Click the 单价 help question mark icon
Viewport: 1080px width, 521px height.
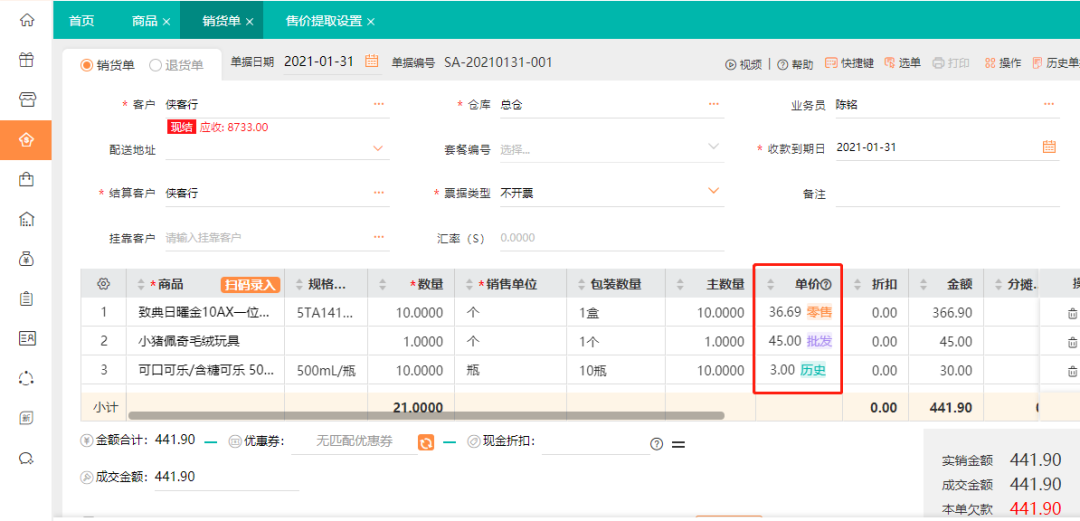coord(827,285)
